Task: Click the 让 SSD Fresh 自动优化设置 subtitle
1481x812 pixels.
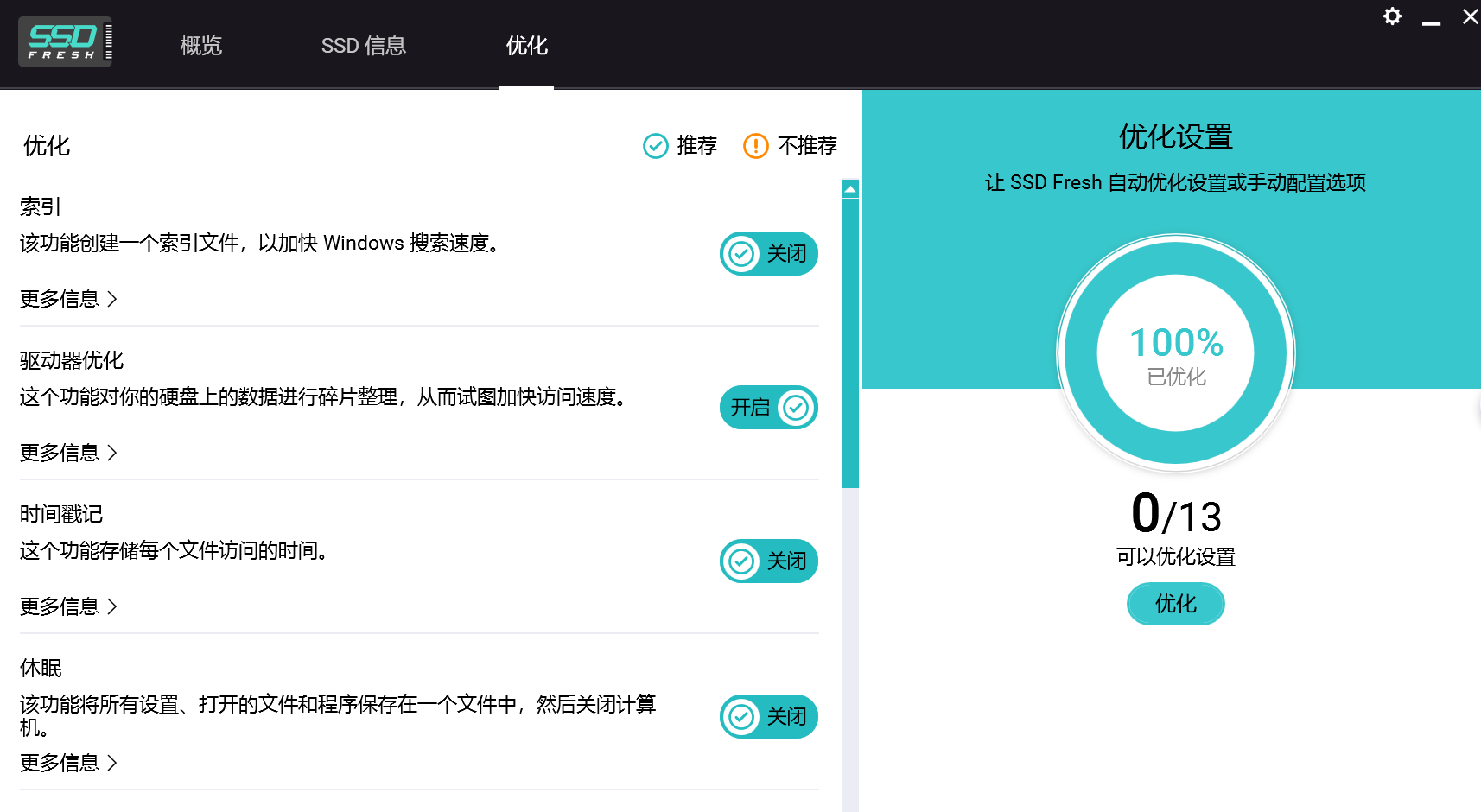Action: pos(1176,182)
